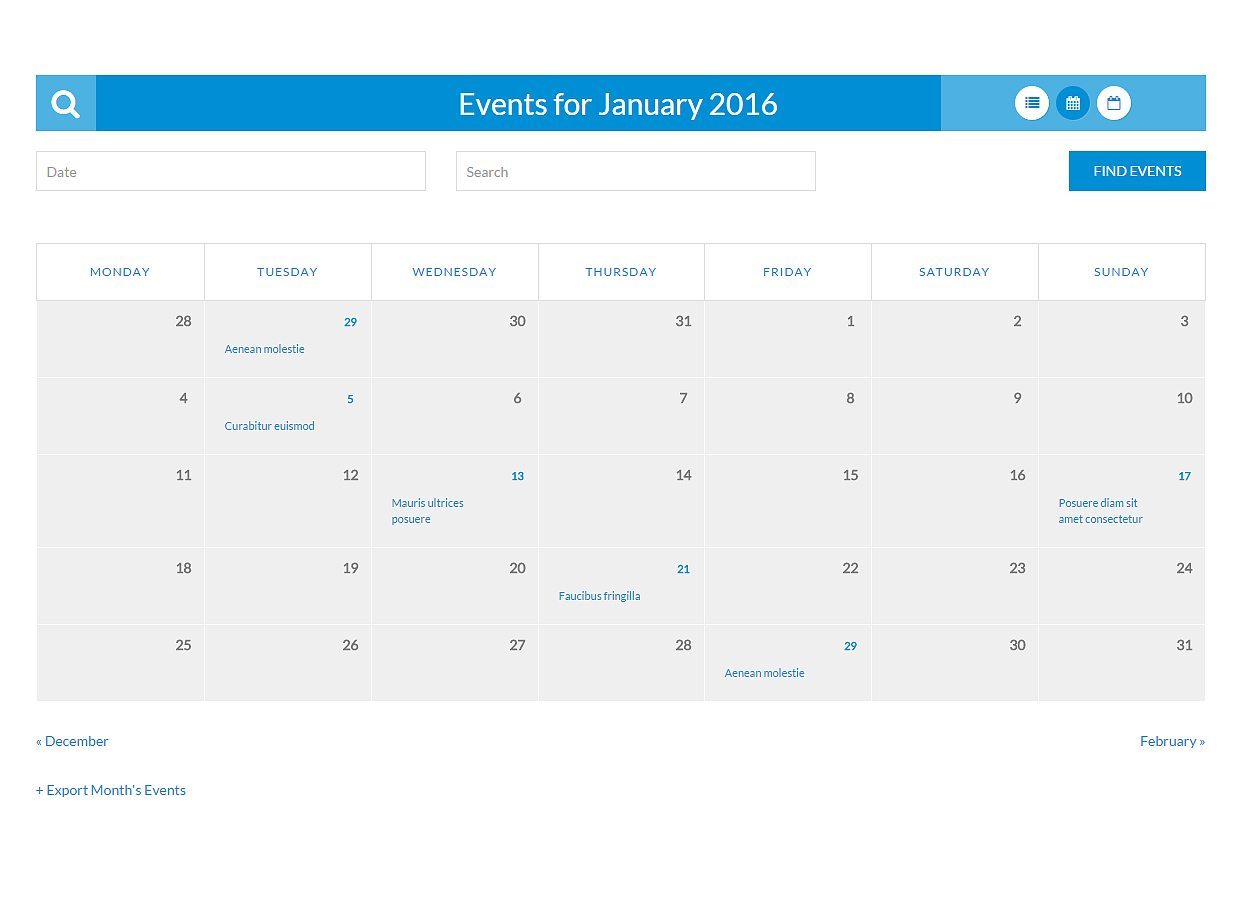
Task: Click the Friday column header
Action: [x=787, y=272]
